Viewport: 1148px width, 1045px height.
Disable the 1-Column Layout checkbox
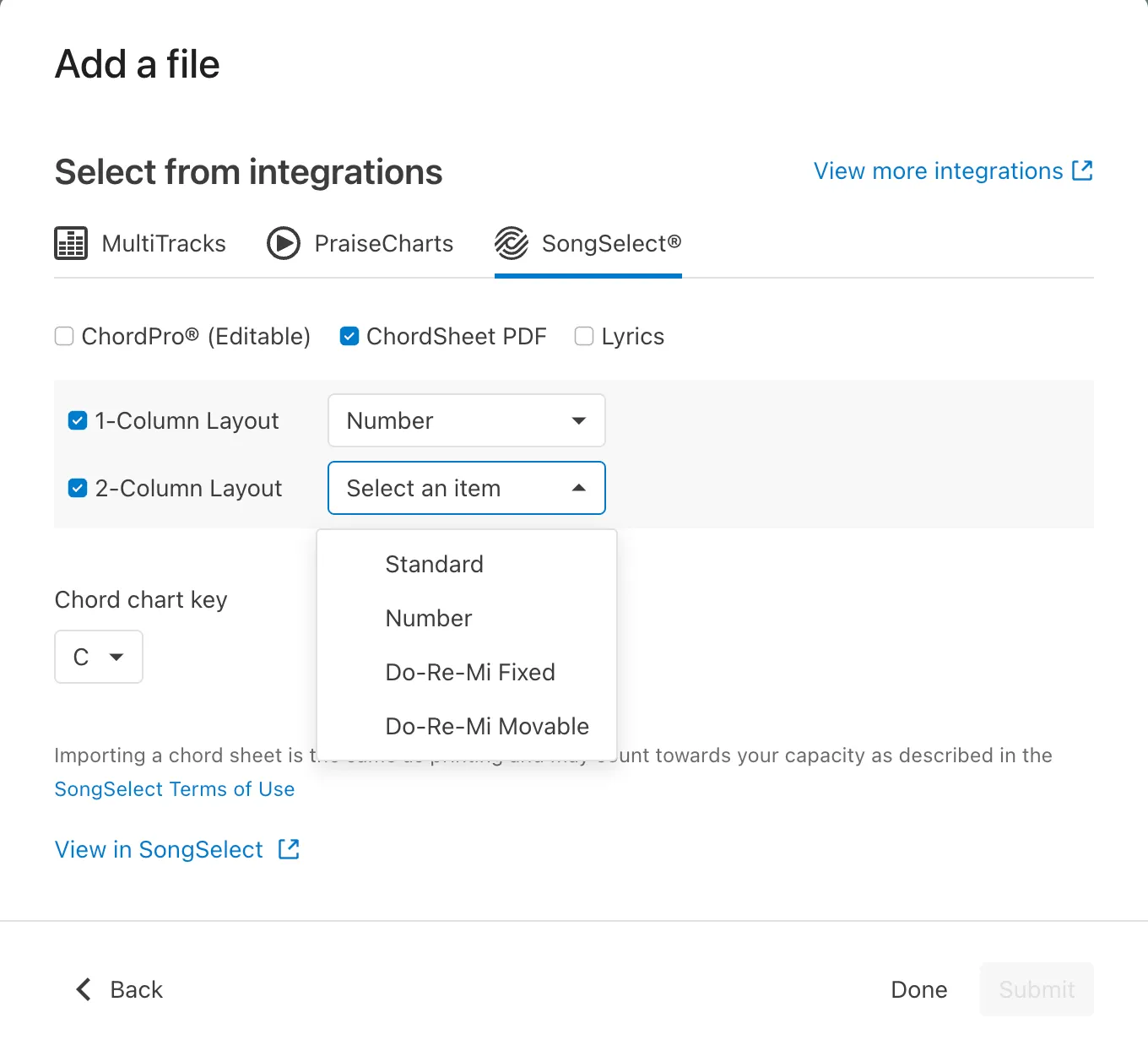(x=78, y=420)
